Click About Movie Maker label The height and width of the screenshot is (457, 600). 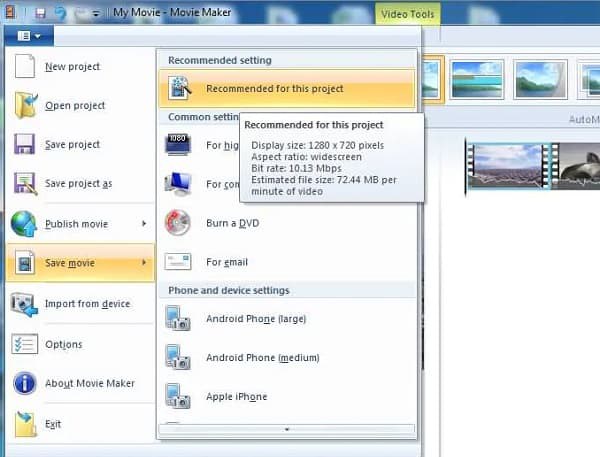click(90, 383)
